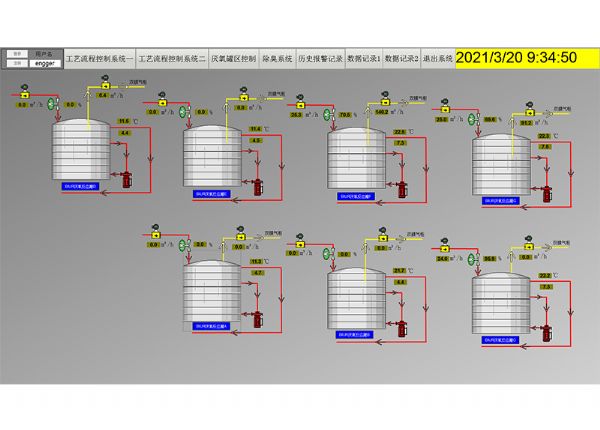Click blue name label under 11.4 °C tank
600x430 pixels.
point(212,194)
